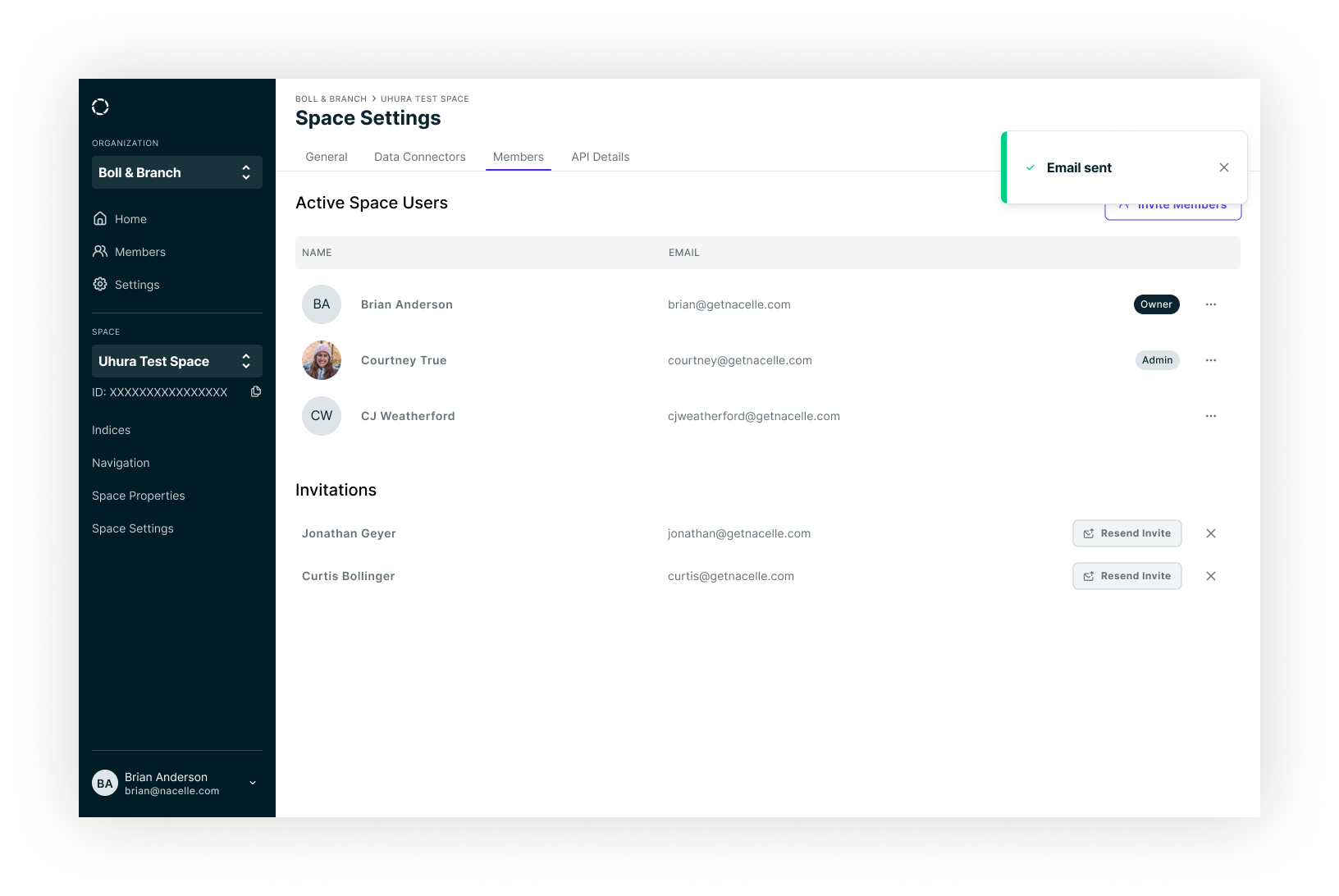Screen dimensions: 1339x896
Task: Switch to the API Details tab
Action: [x=601, y=157]
